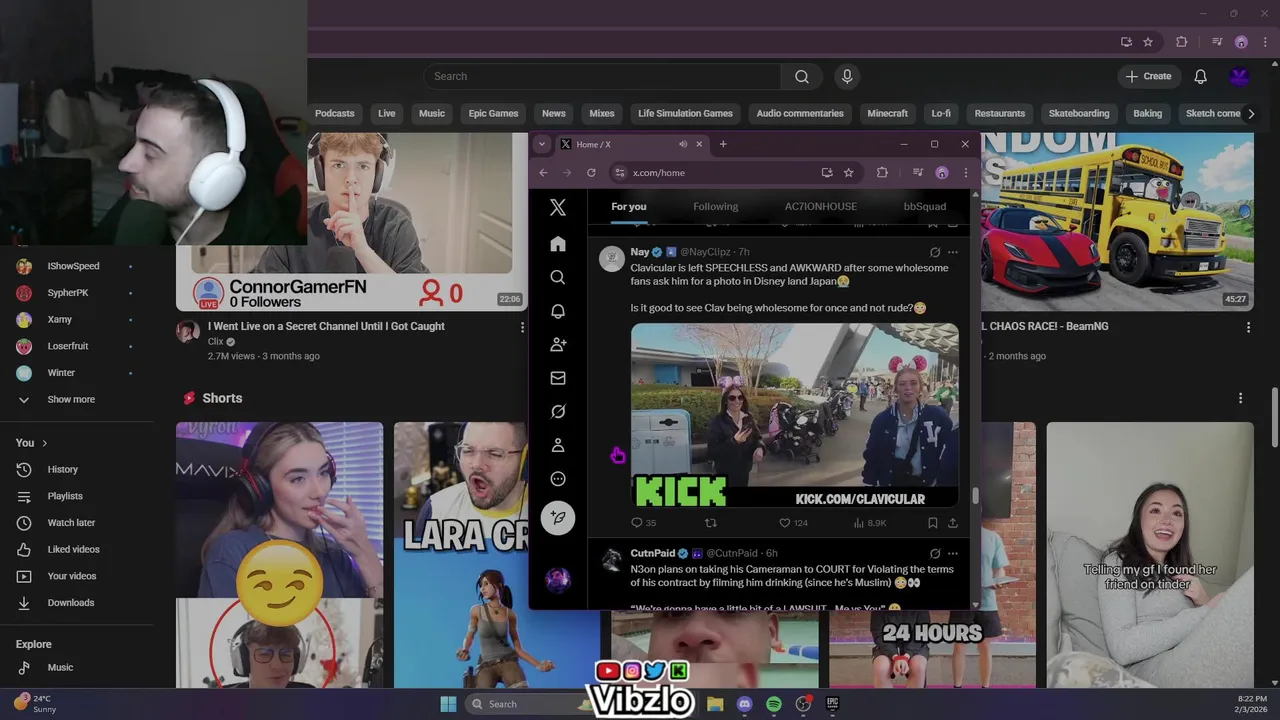
Task: Click YouTube search input field
Action: point(602,76)
